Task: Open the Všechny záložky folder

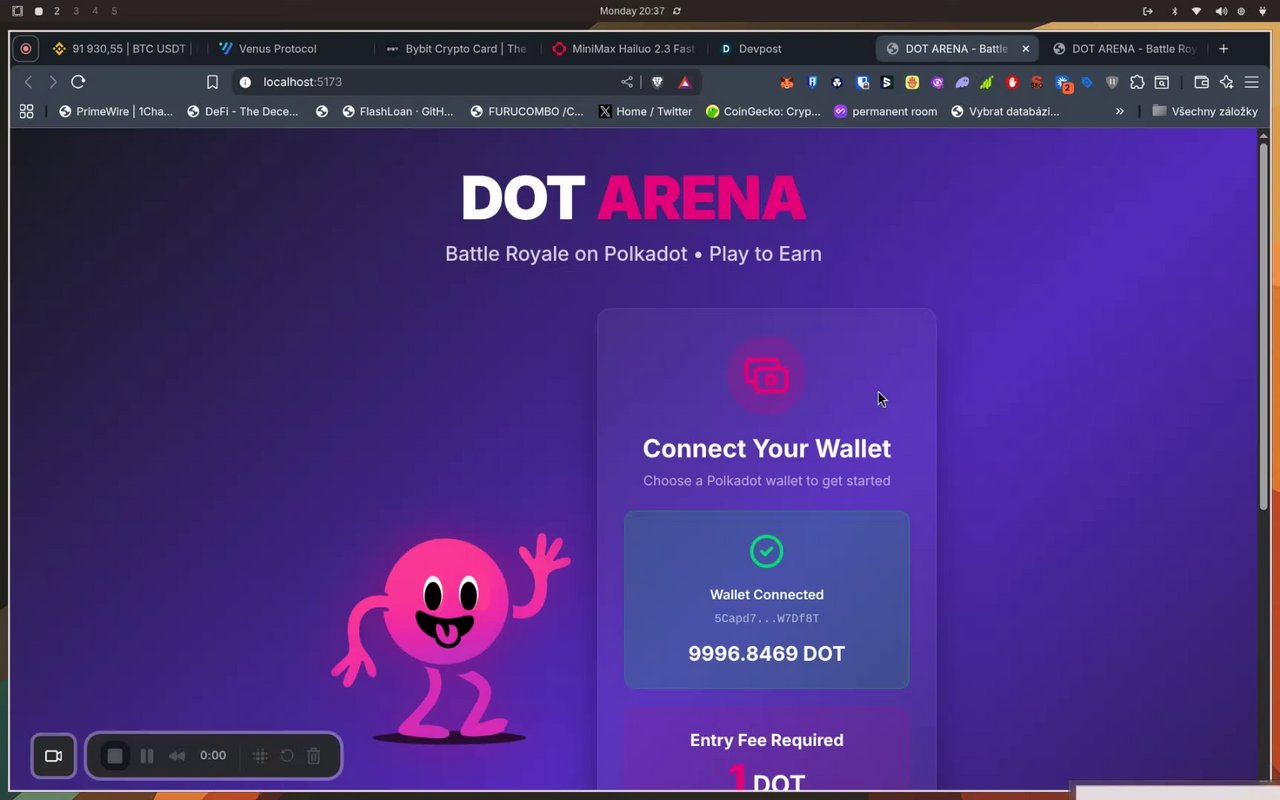Action: pyautogui.click(x=1205, y=111)
